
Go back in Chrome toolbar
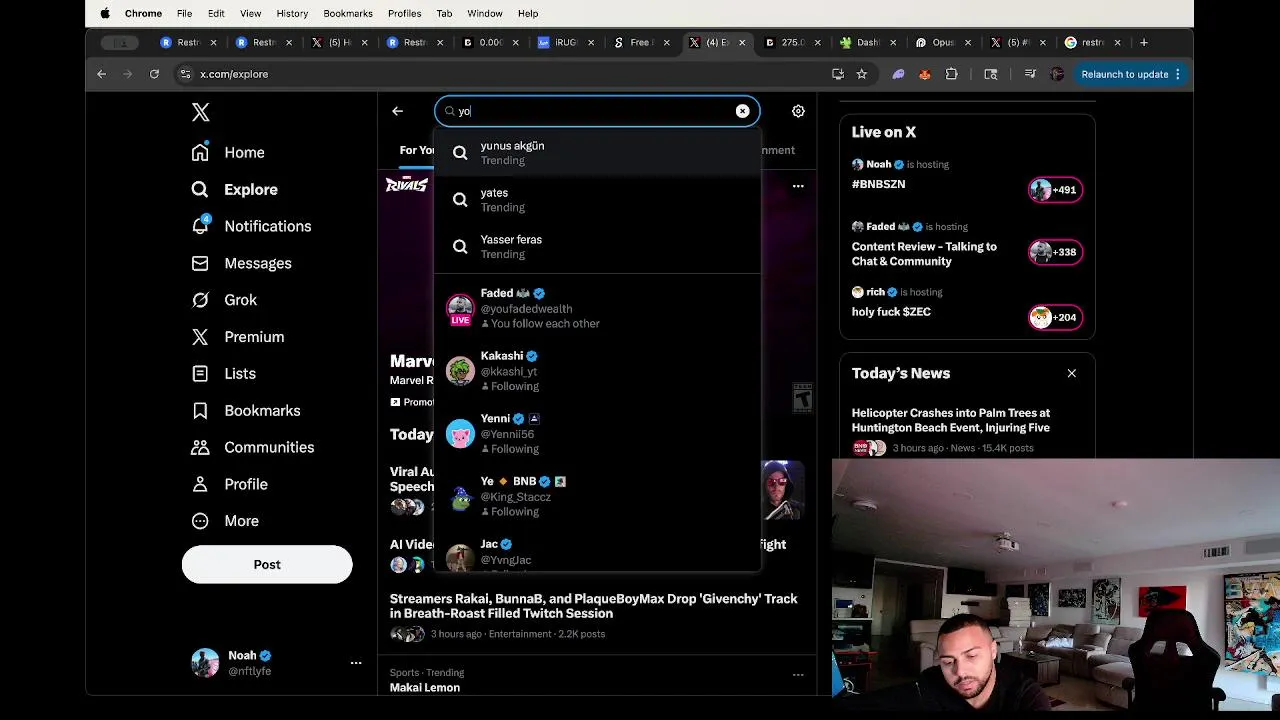101,74
